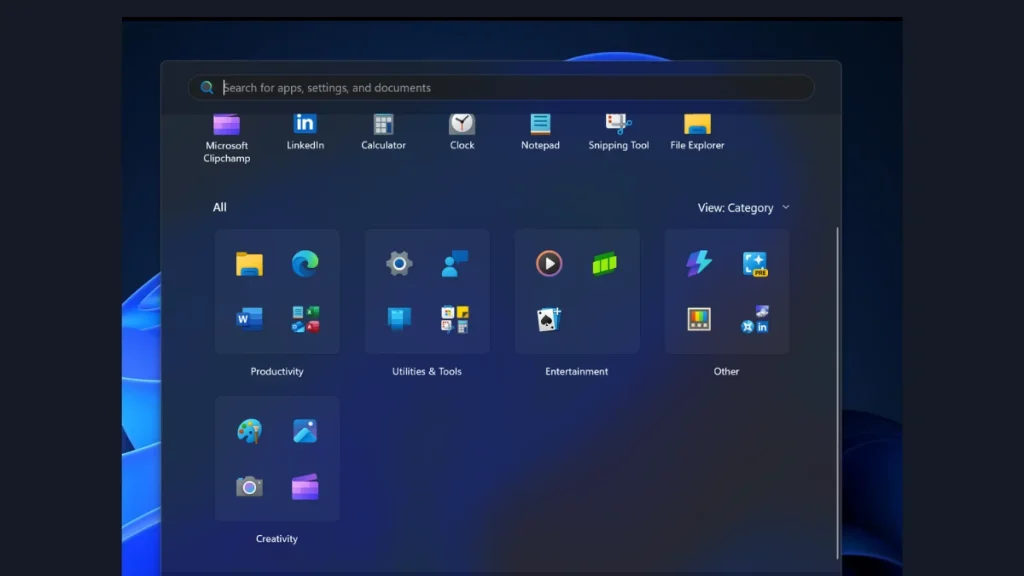
Task: Show more apps in Other group
Action: (x=755, y=319)
